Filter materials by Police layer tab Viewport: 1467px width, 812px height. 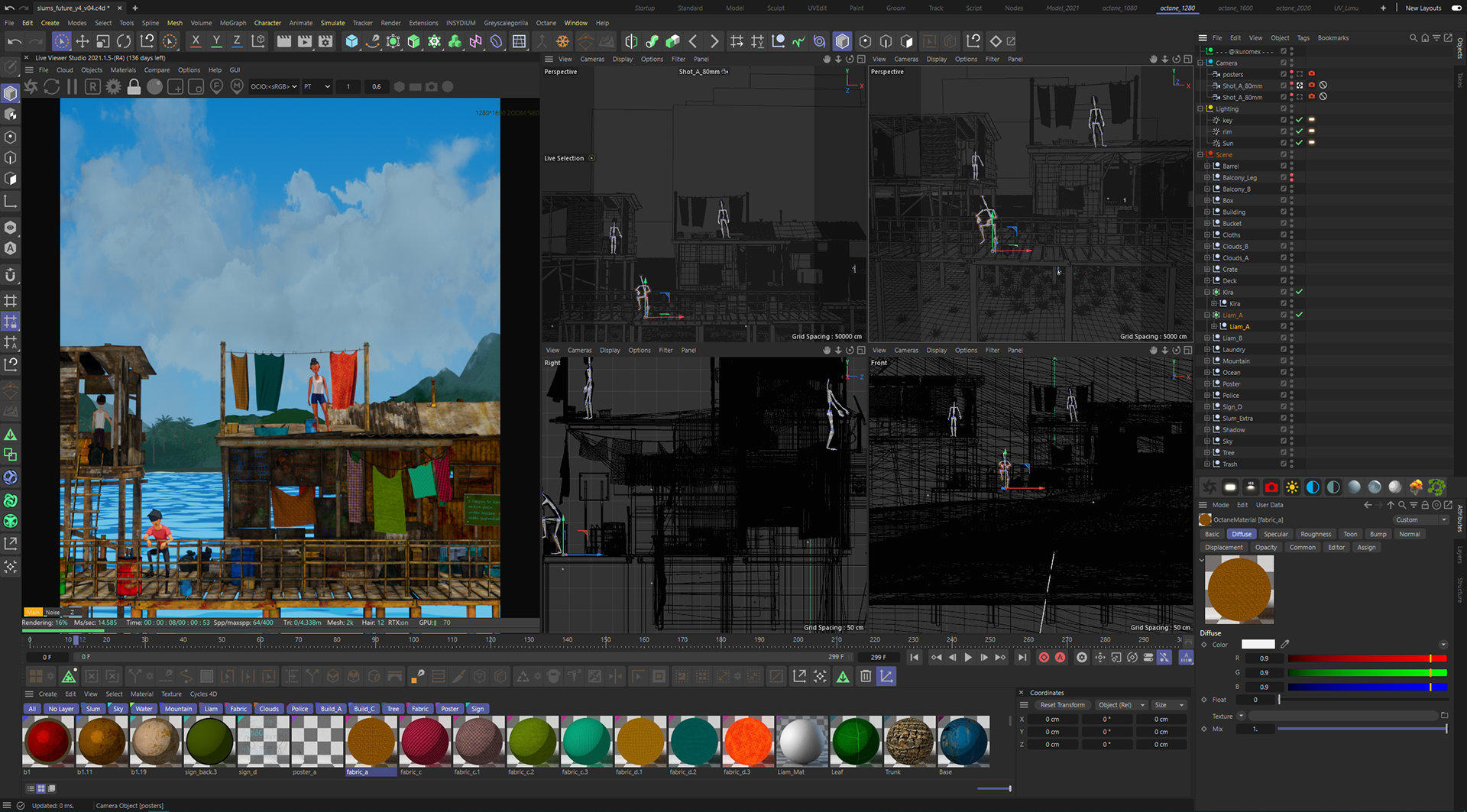[300, 709]
